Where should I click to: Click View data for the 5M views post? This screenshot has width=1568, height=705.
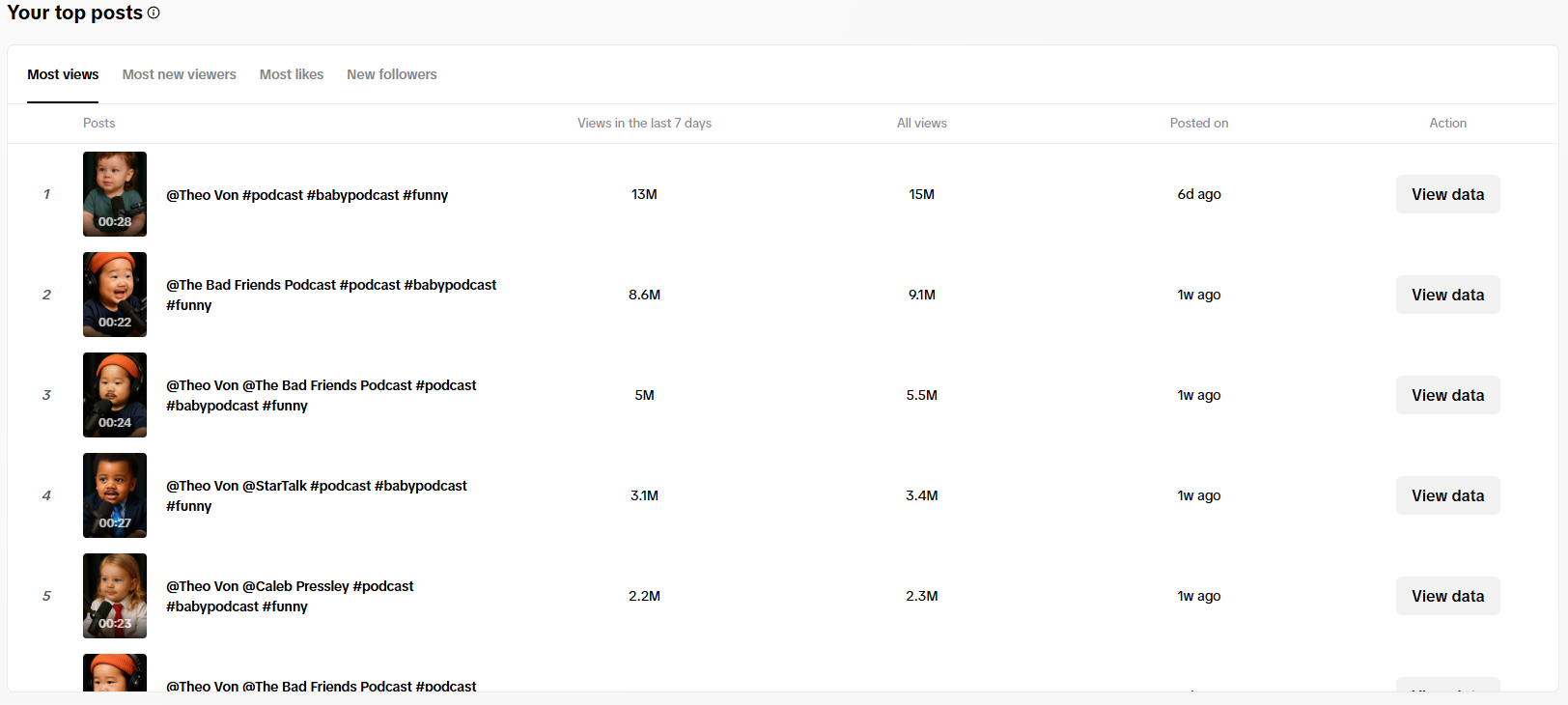click(1447, 395)
